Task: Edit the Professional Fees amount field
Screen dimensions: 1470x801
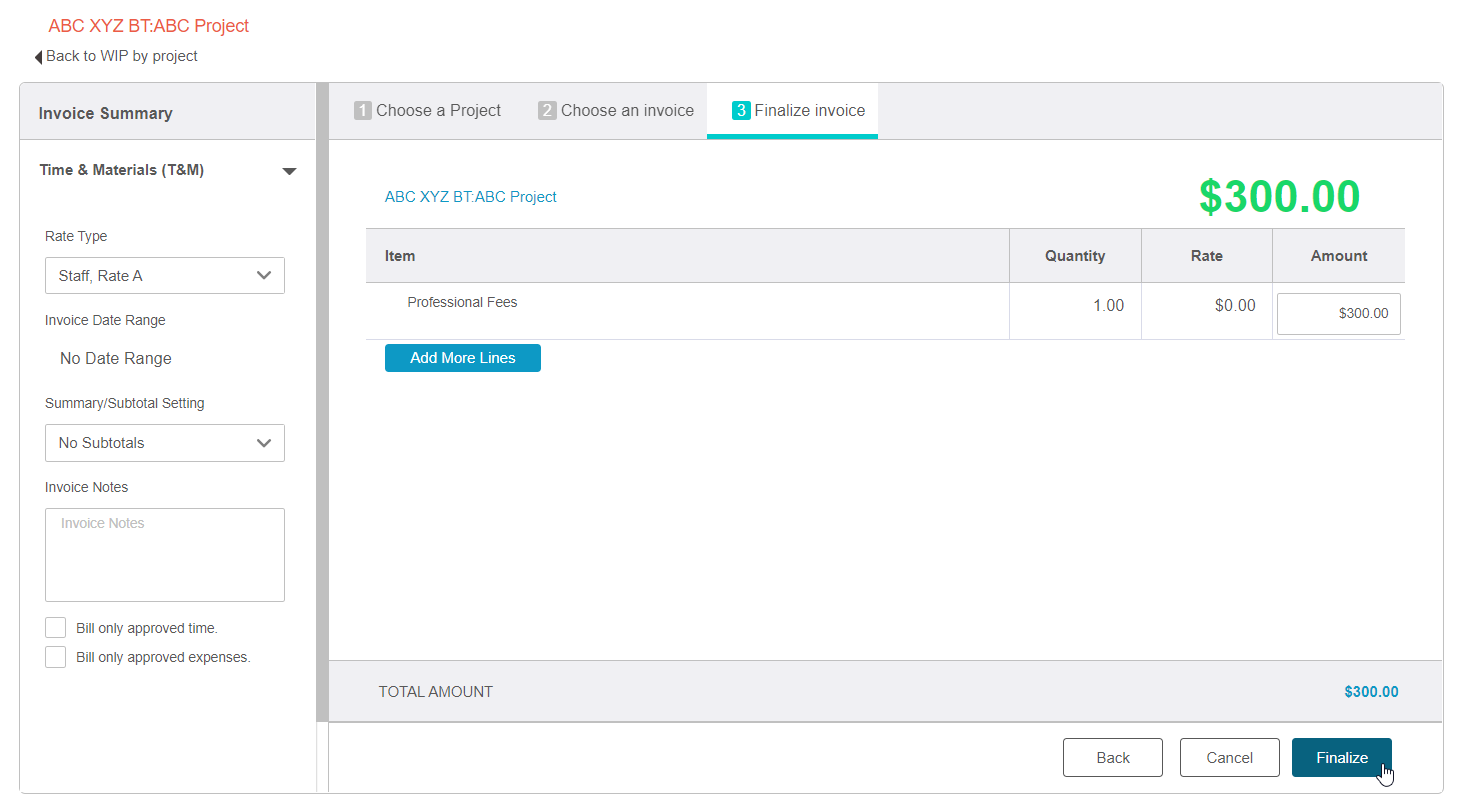Action: pyautogui.click(x=1339, y=314)
